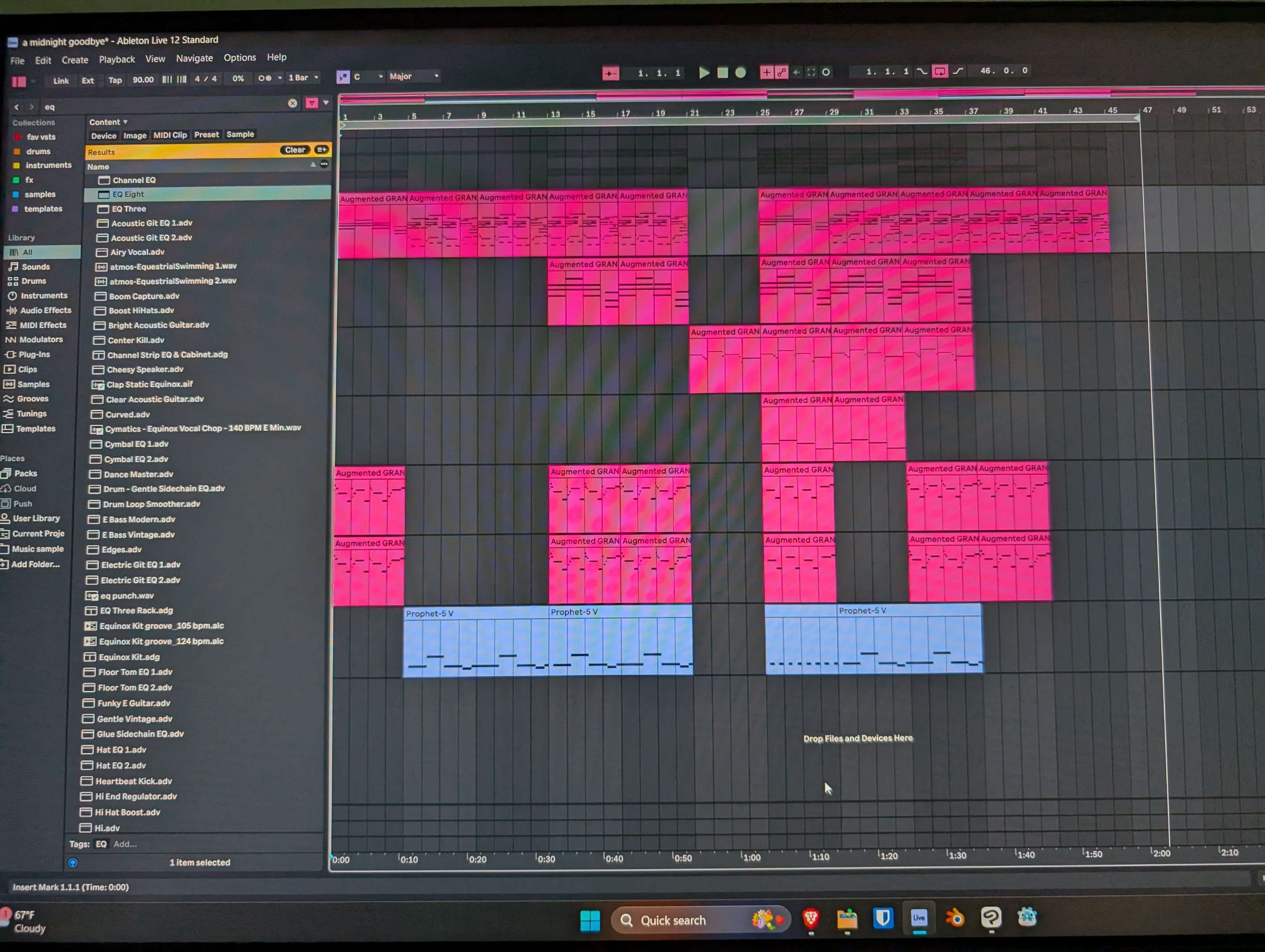Image resolution: width=1265 pixels, height=952 pixels.
Task: Click the Tap tempo button
Action: coord(115,80)
